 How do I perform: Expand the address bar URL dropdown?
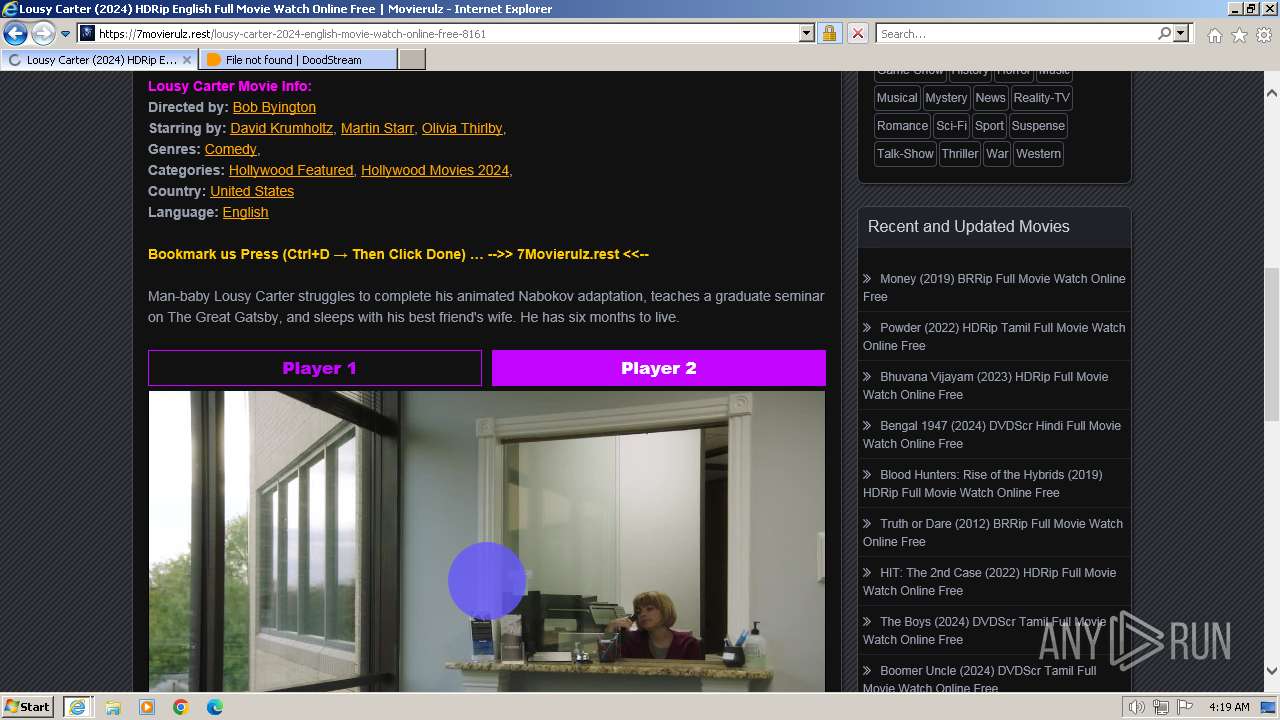[x=807, y=33]
